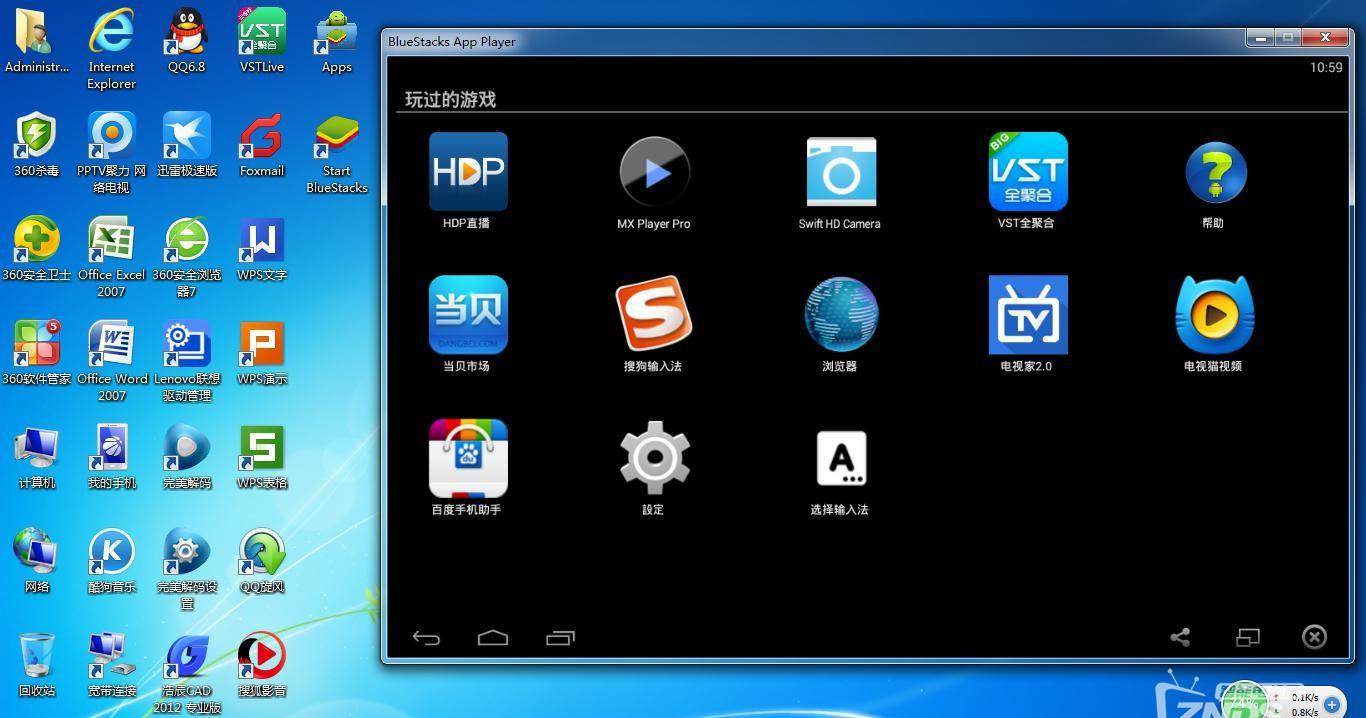Select 回收站 recycle bin icon
Screen dimensions: 1366x718
(37, 664)
